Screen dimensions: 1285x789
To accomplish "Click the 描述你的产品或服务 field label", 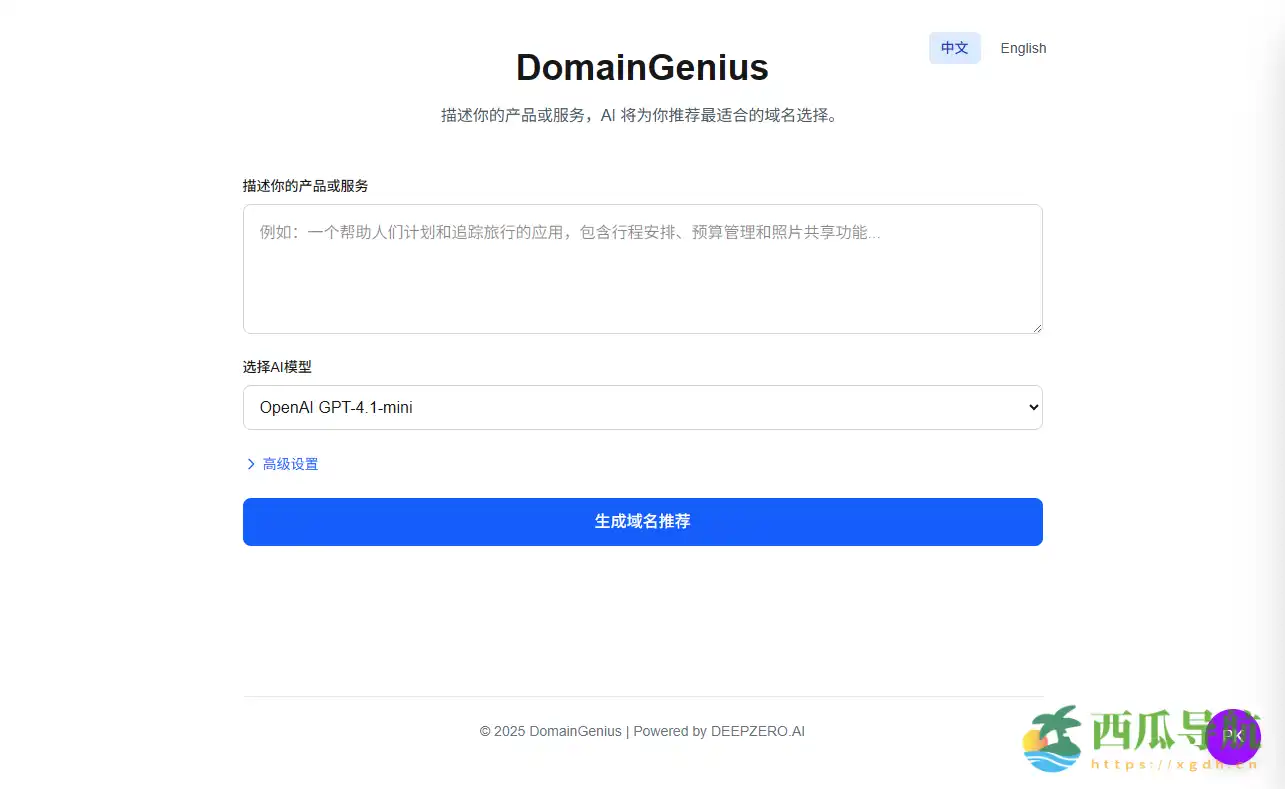I will (306, 185).
